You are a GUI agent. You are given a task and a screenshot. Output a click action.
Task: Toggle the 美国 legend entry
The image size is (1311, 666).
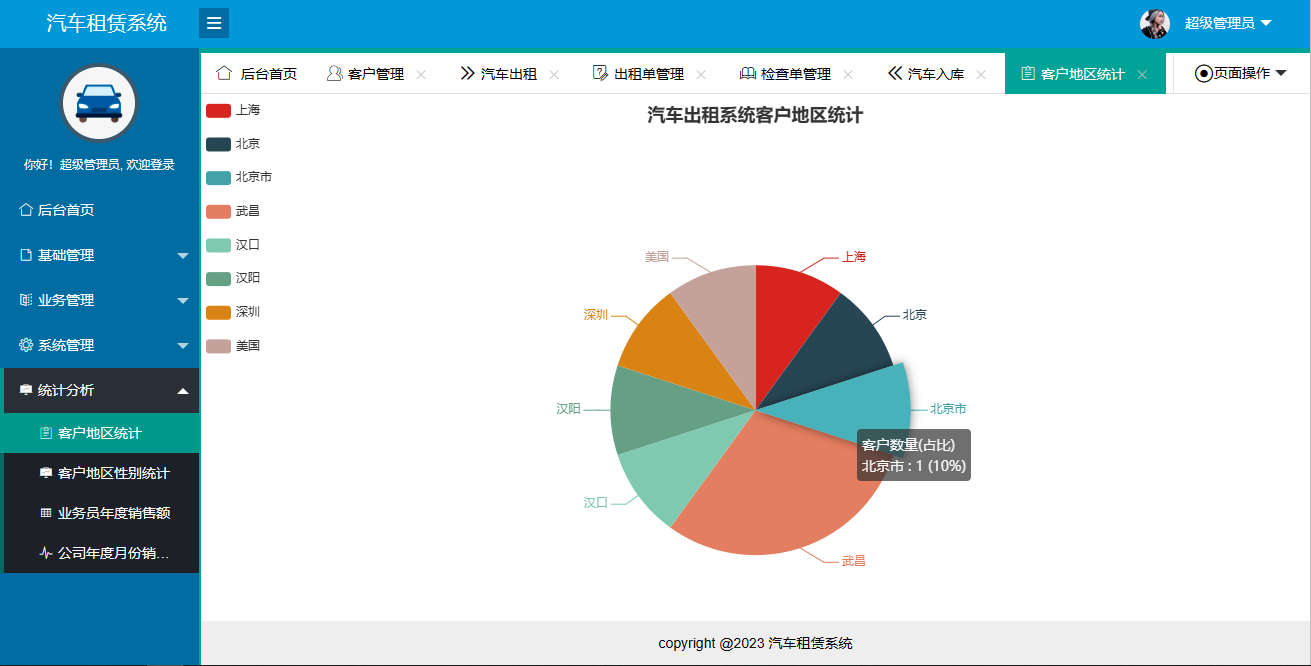(228, 344)
